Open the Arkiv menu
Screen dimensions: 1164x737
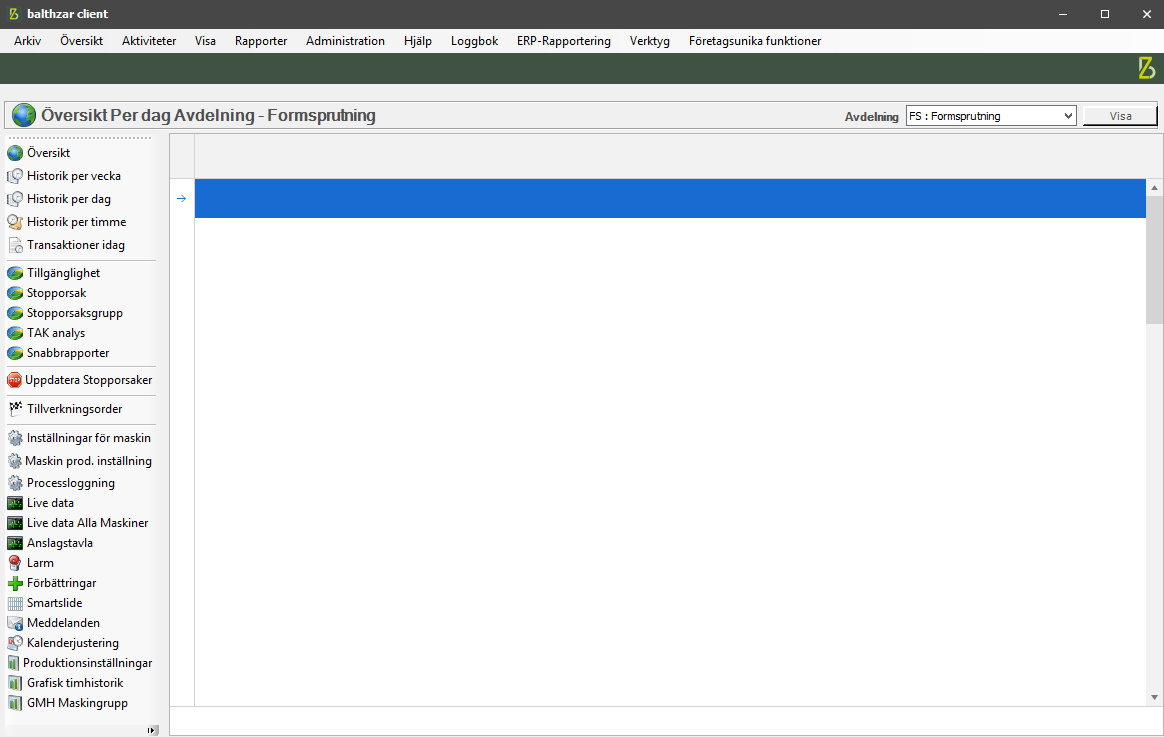click(27, 41)
